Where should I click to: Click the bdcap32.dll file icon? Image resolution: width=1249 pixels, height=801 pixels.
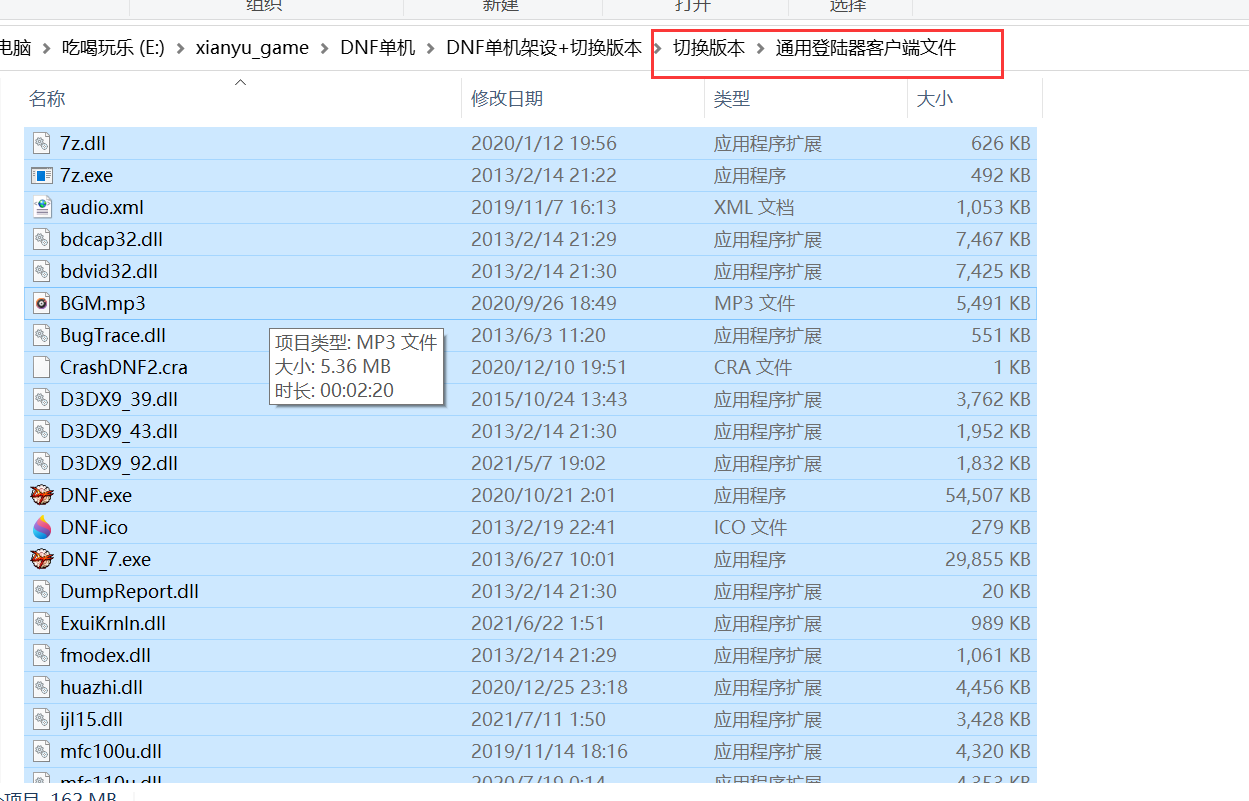(x=41, y=239)
